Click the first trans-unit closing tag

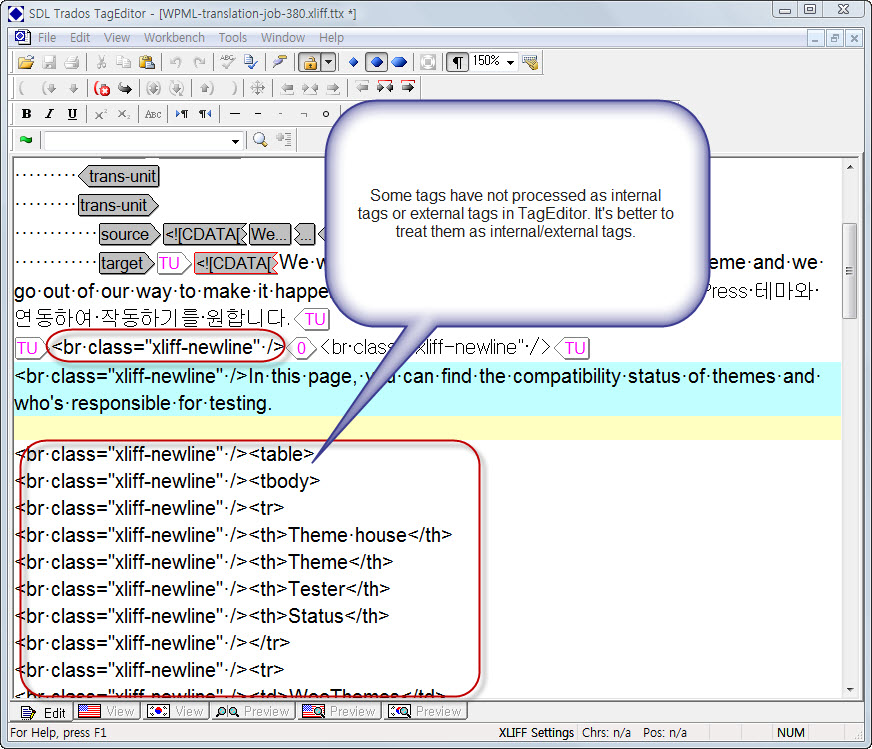click(x=118, y=176)
